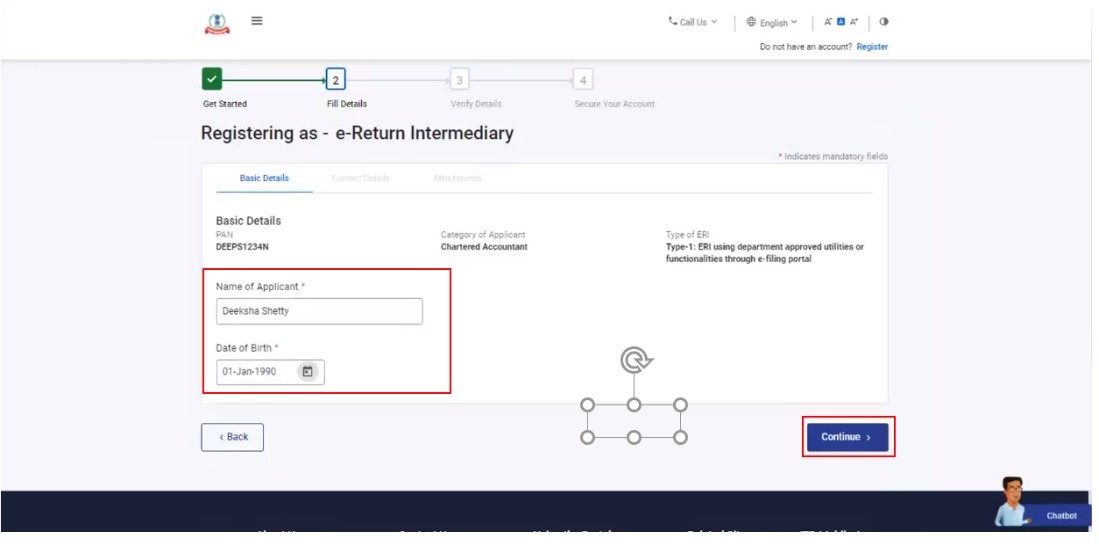The image size is (1099, 546).
Task: Click the completed Get Started step checkmark
Action: (x=212, y=79)
